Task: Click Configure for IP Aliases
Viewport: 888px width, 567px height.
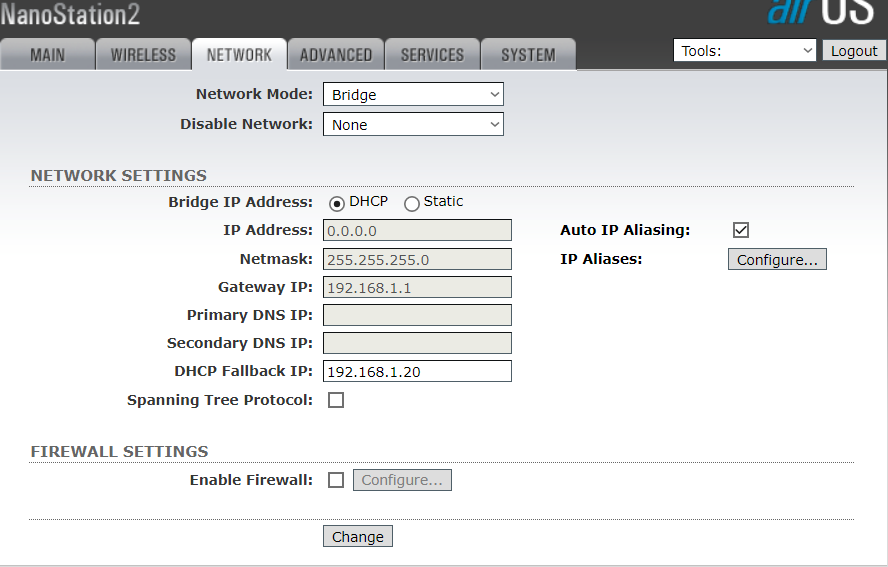Action: coord(777,260)
